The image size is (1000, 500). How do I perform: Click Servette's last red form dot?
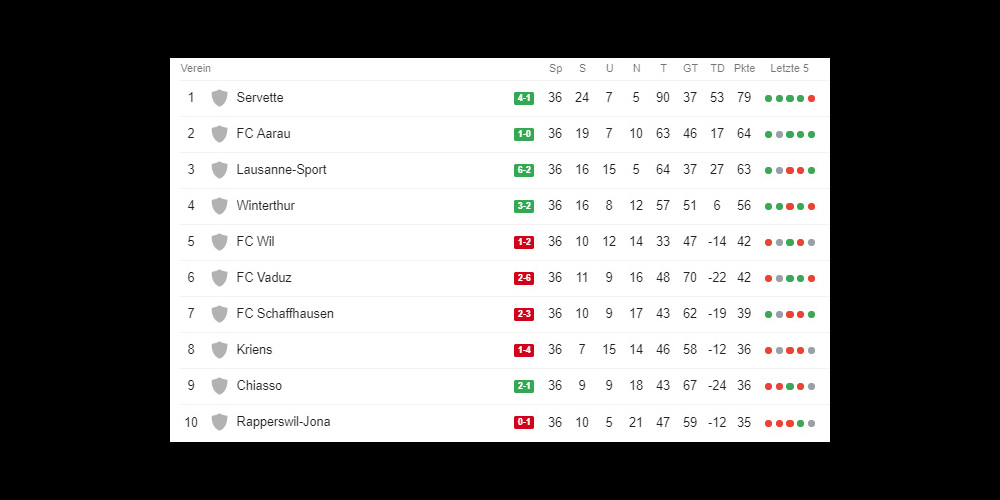pos(811,99)
